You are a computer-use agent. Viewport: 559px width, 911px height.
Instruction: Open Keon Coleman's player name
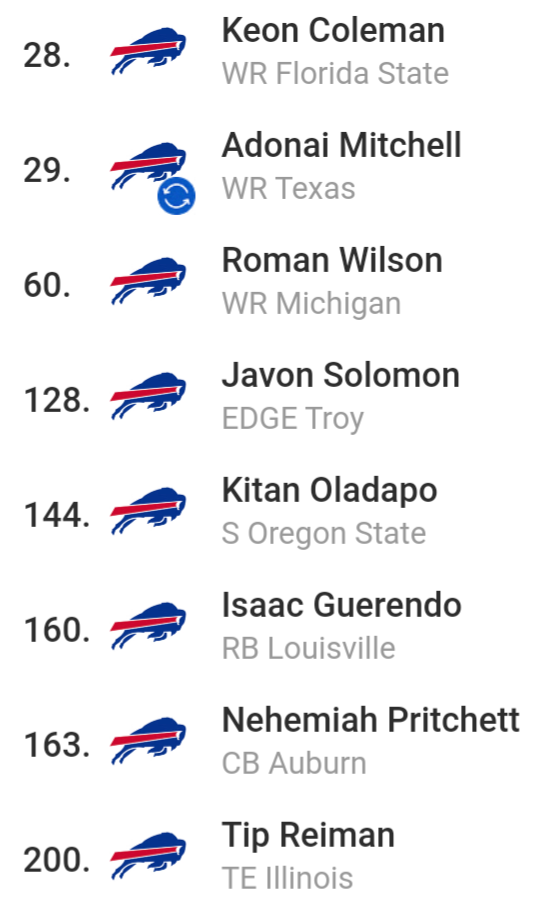[x=333, y=30]
